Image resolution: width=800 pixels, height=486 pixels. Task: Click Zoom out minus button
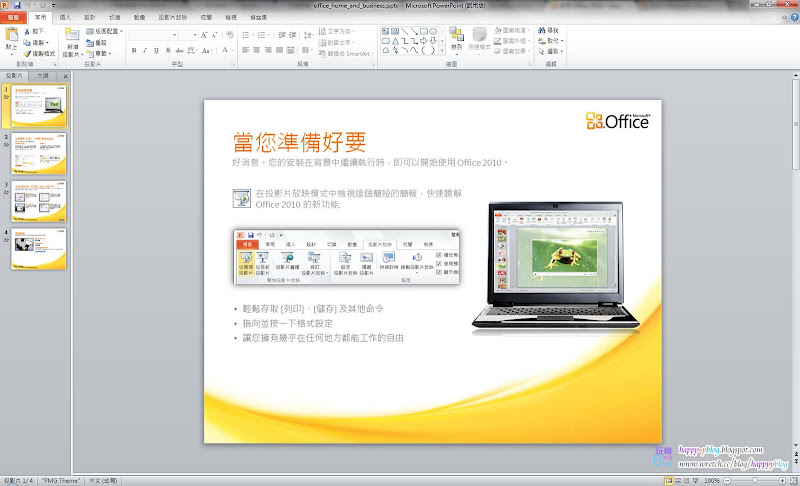(727, 480)
